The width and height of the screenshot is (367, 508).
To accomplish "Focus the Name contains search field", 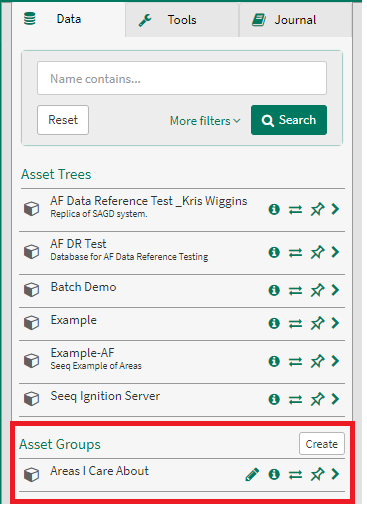I will tap(182, 78).
